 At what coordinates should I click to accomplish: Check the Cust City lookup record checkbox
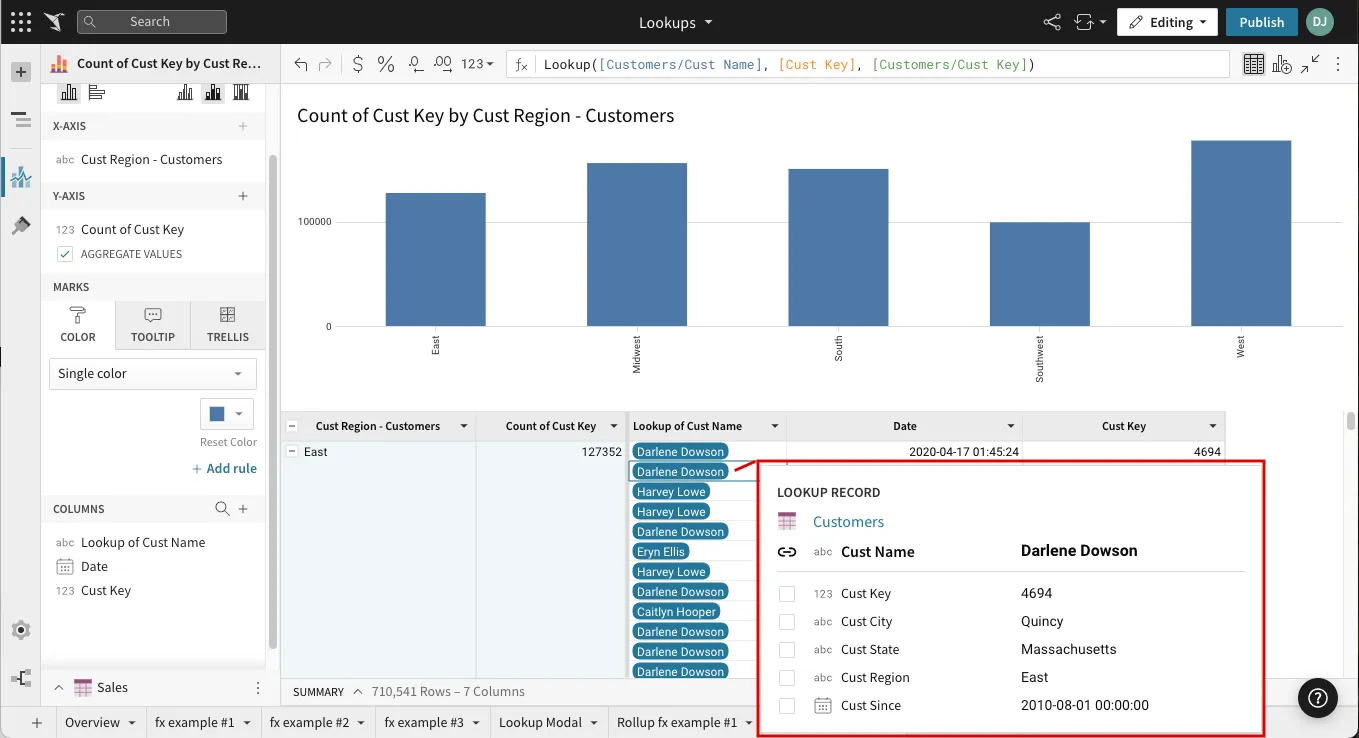click(787, 622)
